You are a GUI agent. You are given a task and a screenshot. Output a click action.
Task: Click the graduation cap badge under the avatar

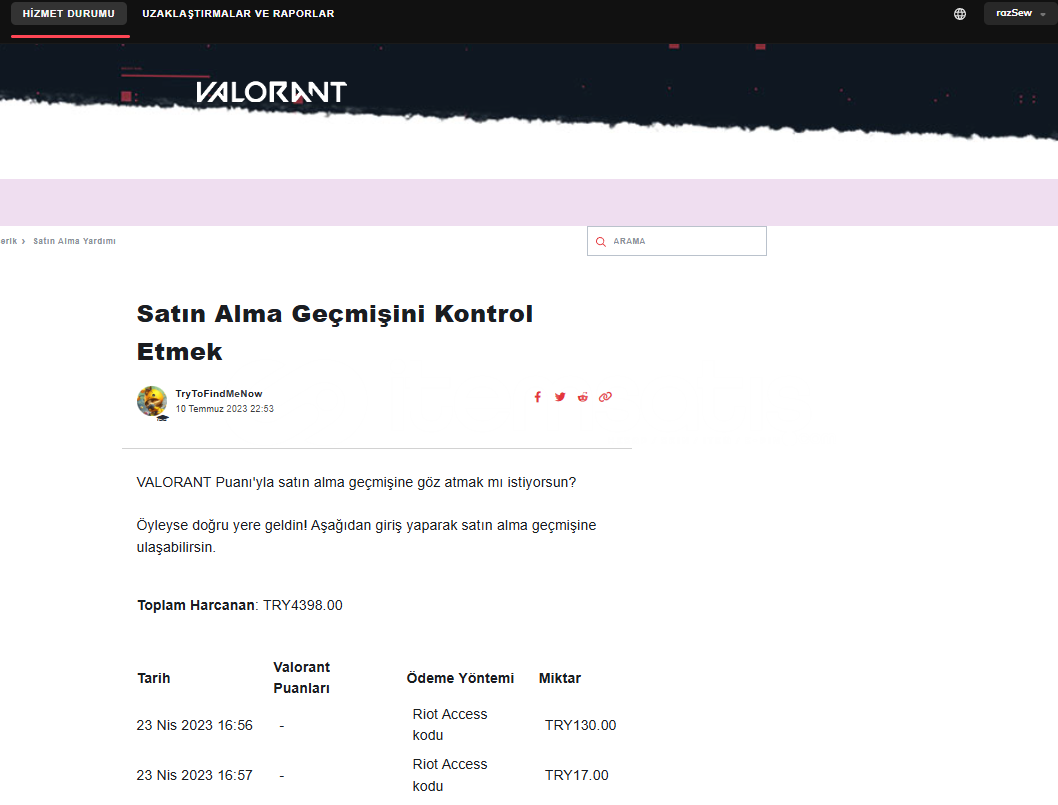click(x=162, y=418)
